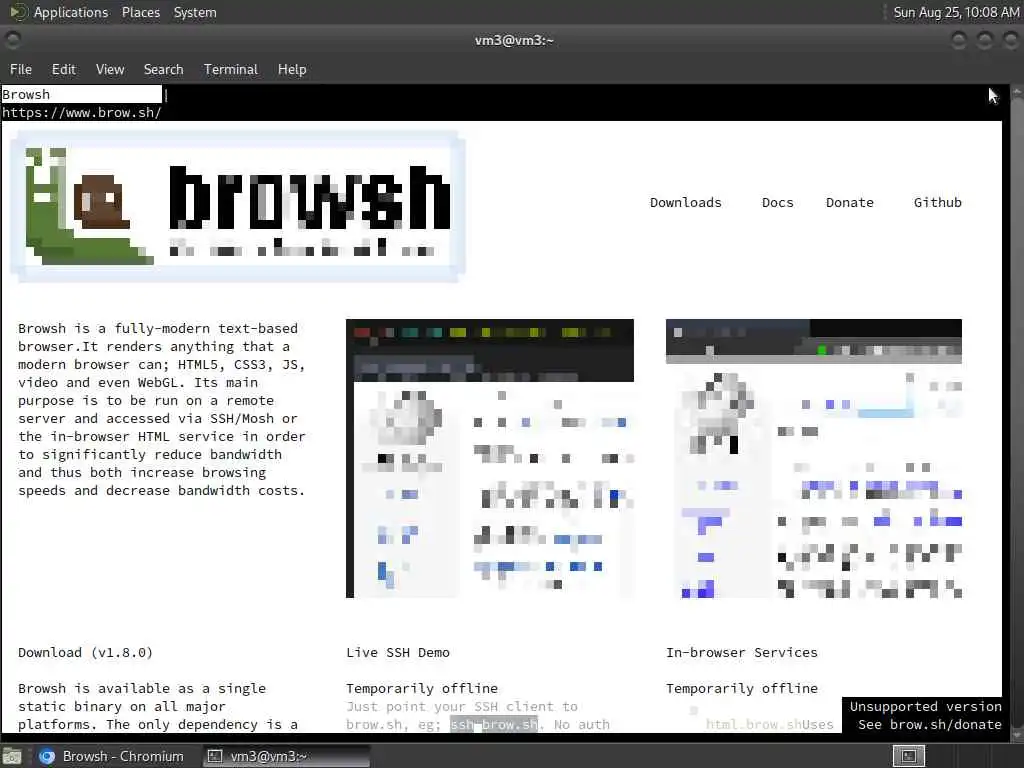Switch to Browsh - Chromium taskbar window
Image resolution: width=1024 pixels, height=768 pixels.
pos(112,756)
